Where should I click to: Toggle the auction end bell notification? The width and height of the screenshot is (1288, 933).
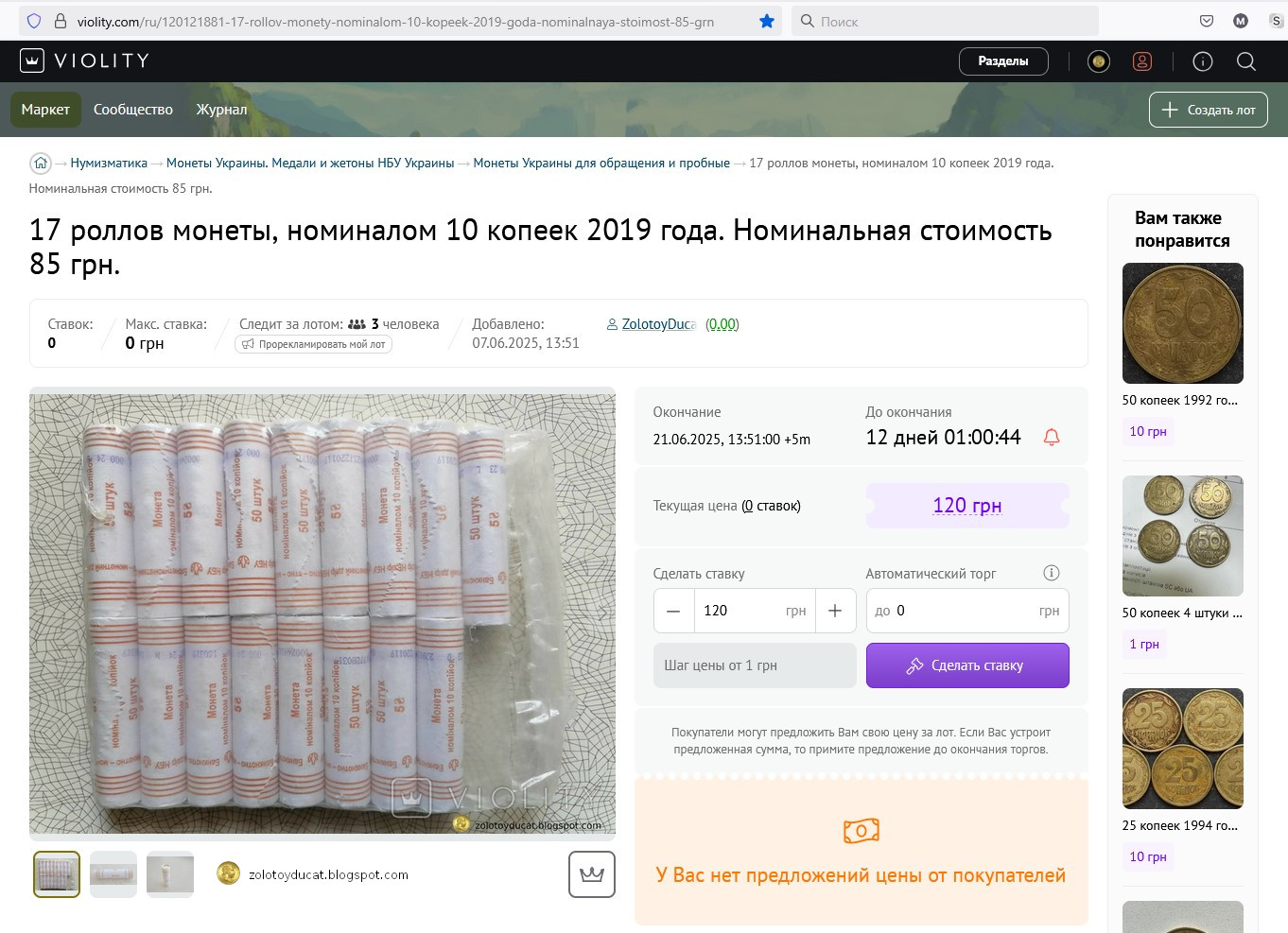click(1052, 437)
